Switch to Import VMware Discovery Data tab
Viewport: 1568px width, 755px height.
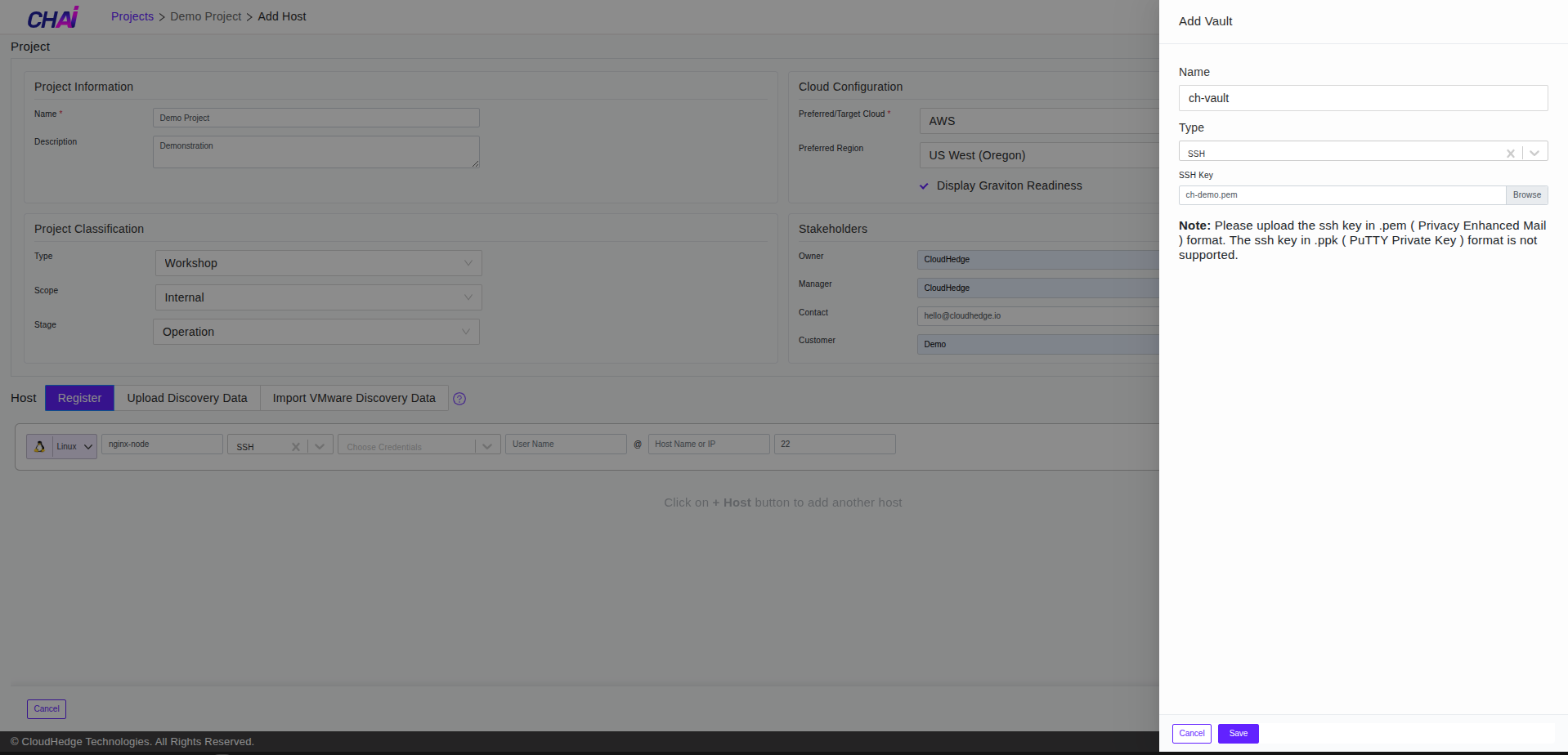click(354, 398)
